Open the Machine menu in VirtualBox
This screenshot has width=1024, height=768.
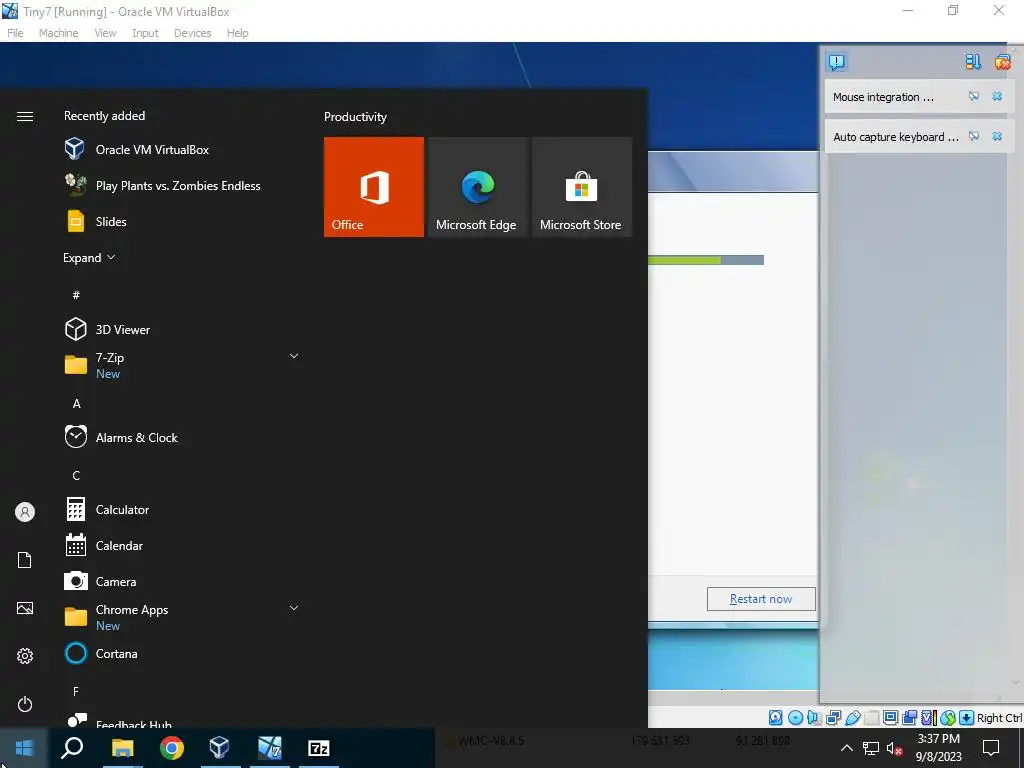(59, 33)
